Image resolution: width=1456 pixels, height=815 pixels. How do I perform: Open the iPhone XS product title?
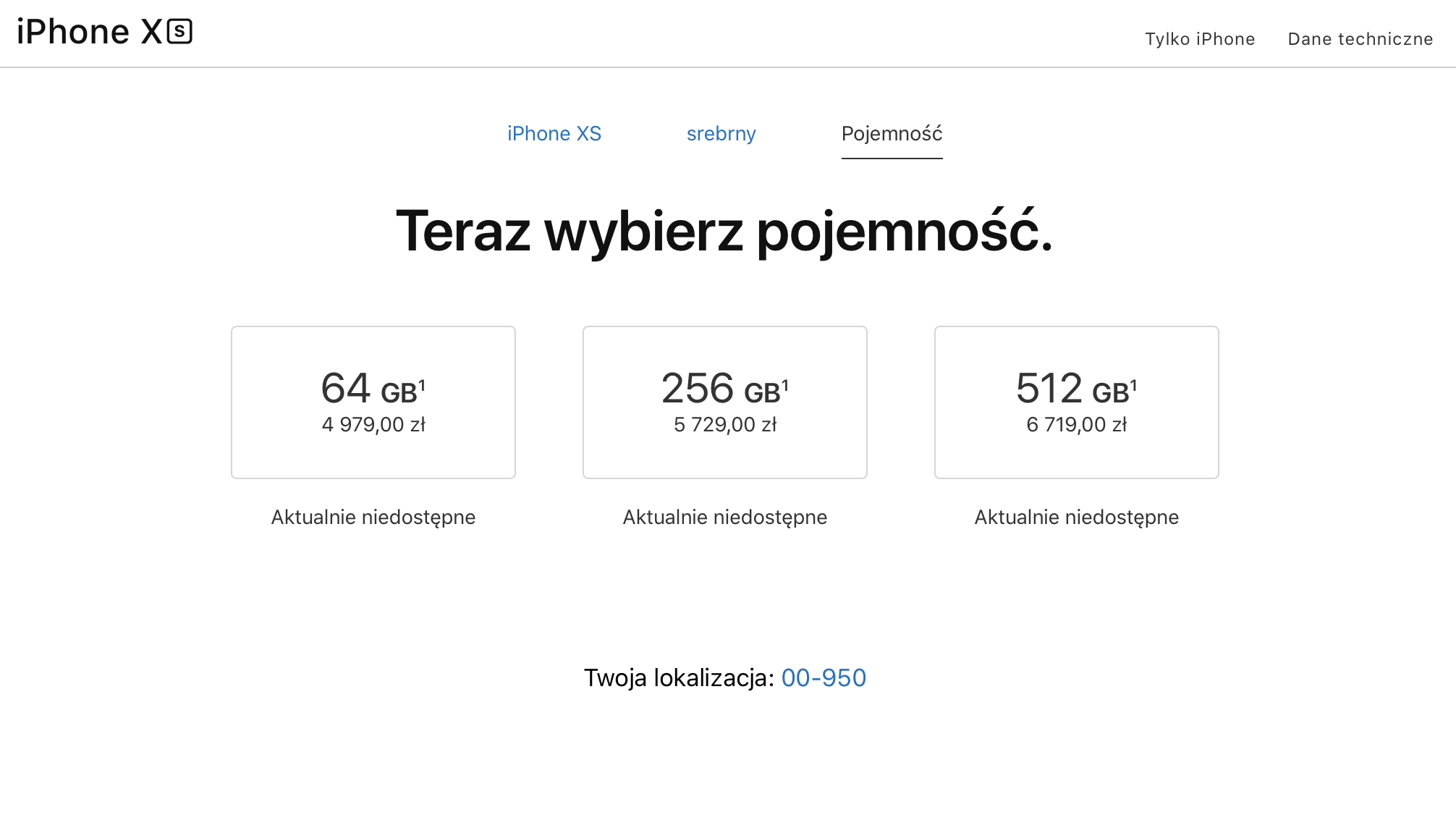tap(104, 32)
